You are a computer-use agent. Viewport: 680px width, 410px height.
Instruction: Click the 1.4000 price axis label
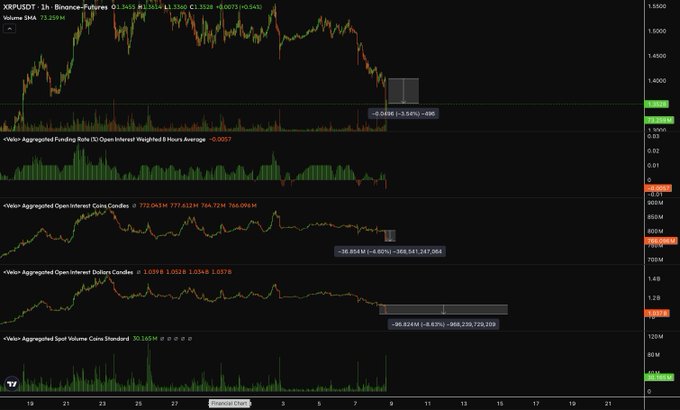click(x=657, y=81)
